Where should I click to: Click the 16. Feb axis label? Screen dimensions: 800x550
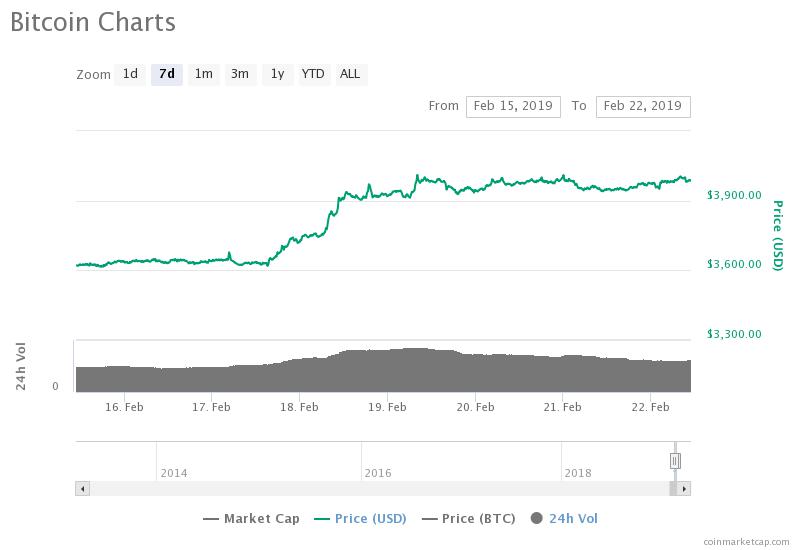[x=124, y=407]
